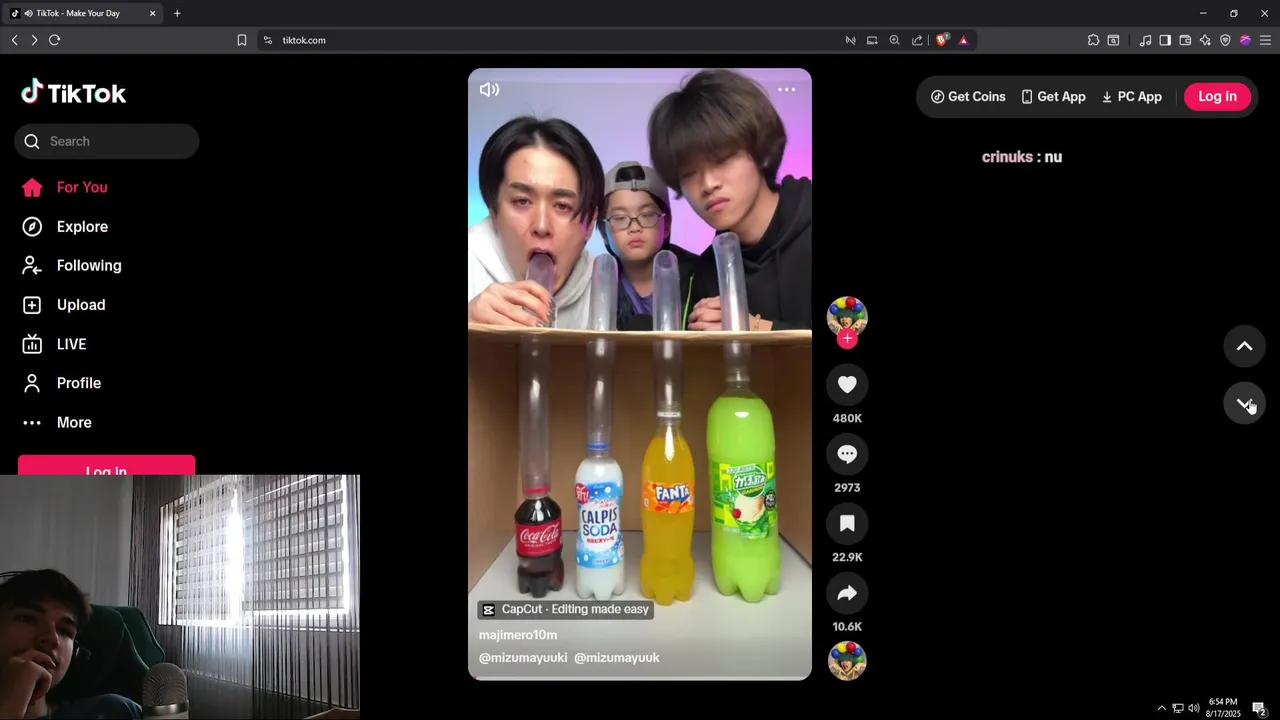Viewport: 1280px width, 720px height.
Task: Click the zoom magnifier icon in address bar
Action: click(894, 40)
